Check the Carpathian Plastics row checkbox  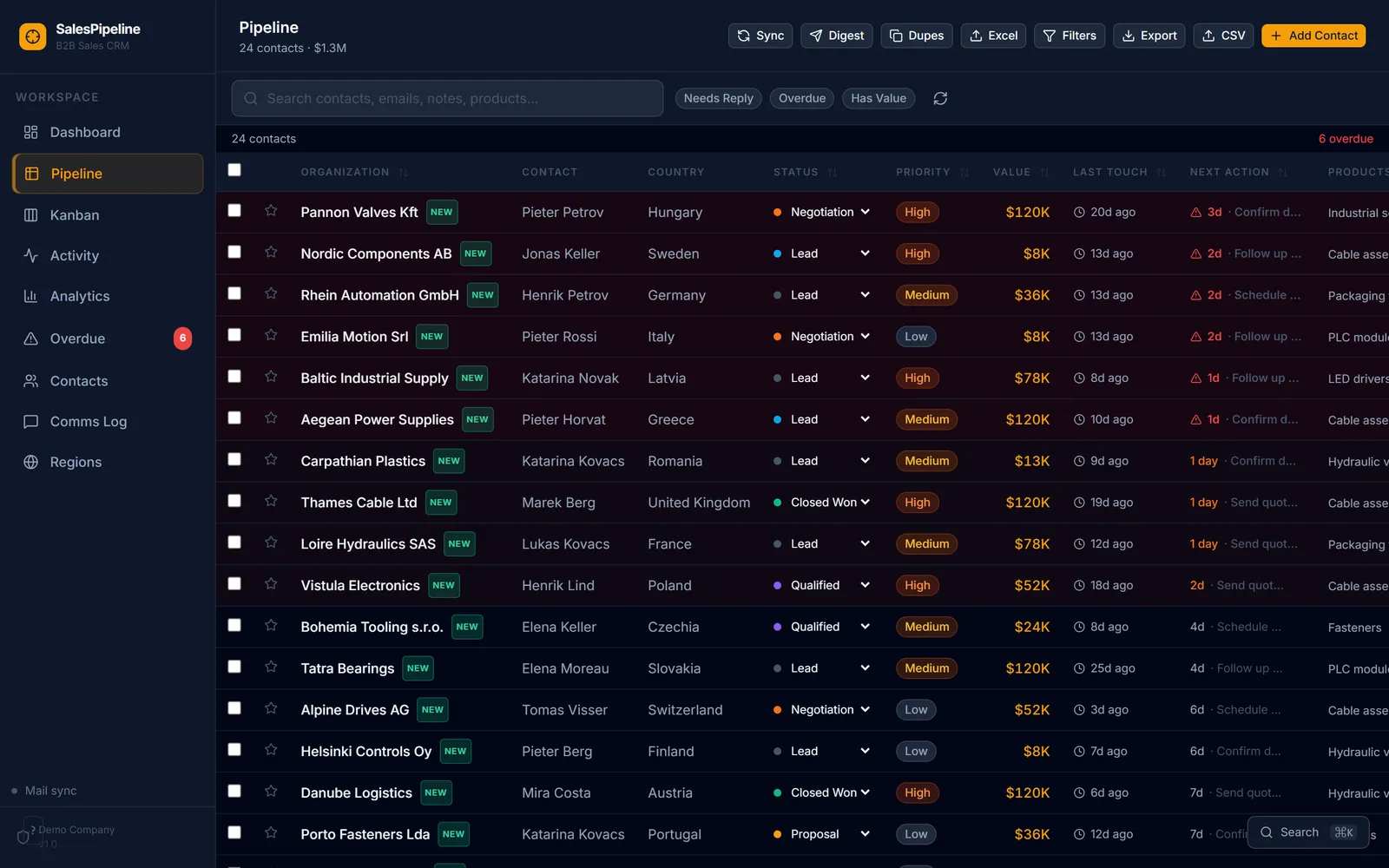pos(234,460)
